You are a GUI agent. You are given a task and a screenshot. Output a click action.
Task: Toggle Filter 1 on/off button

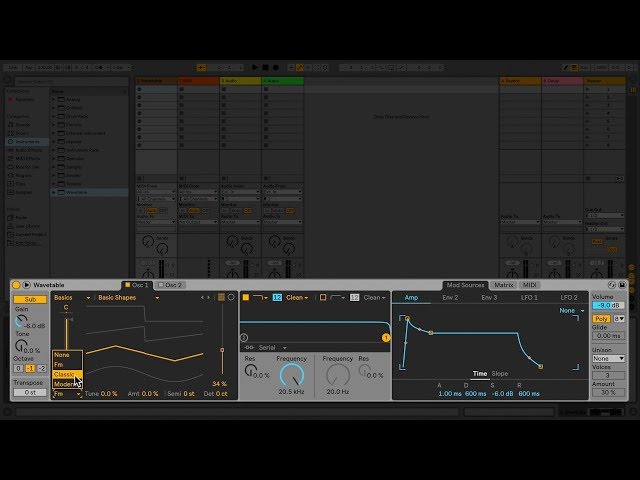[246, 298]
